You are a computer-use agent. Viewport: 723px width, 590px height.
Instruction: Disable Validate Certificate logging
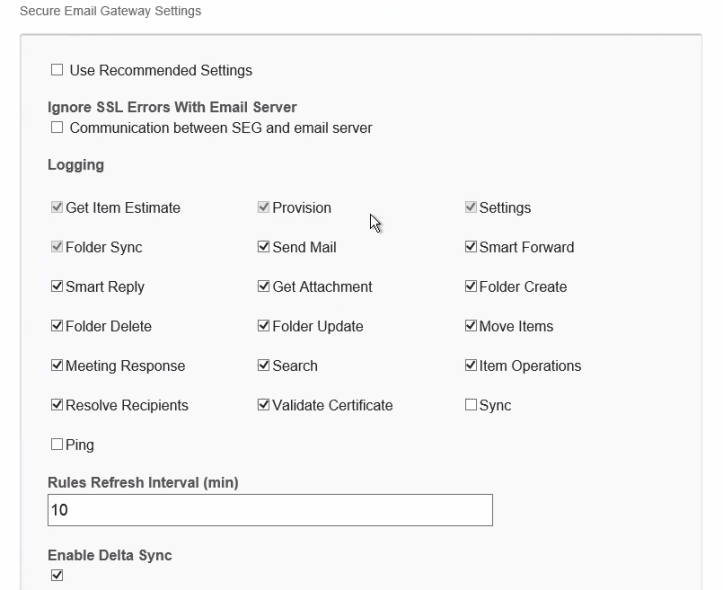(x=264, y=405)
